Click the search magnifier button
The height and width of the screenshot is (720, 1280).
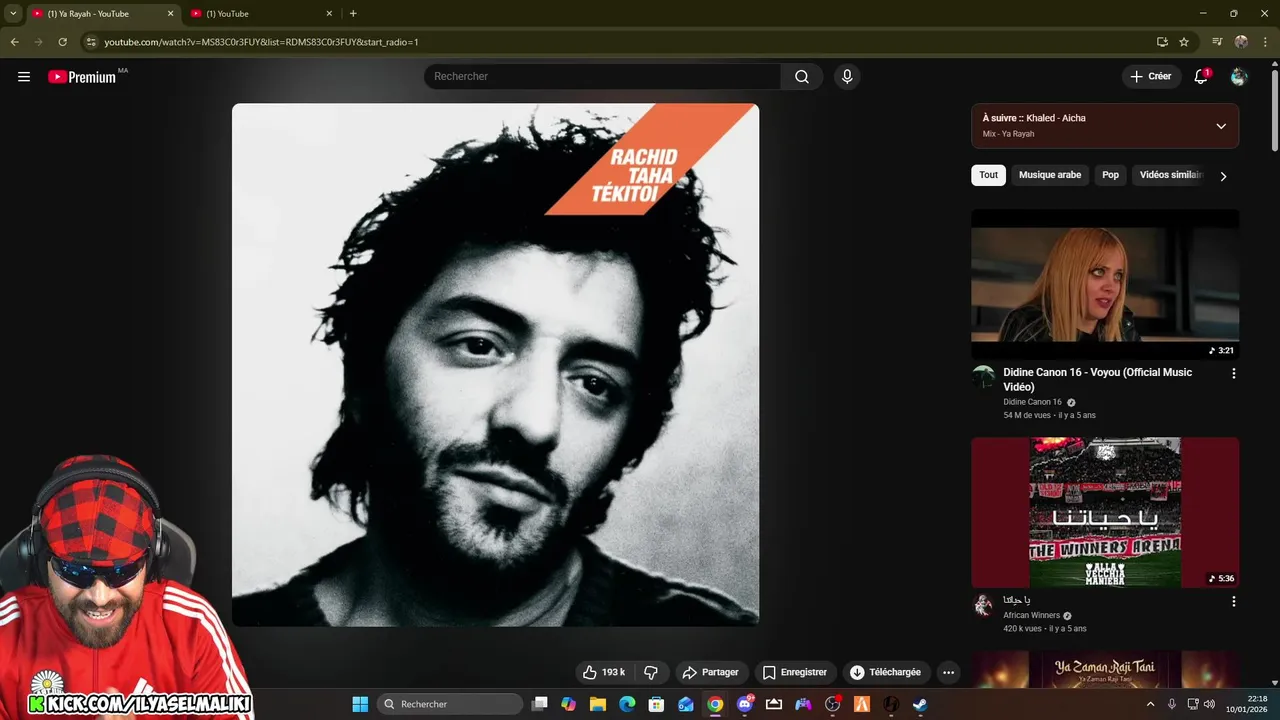click(802, 77)
